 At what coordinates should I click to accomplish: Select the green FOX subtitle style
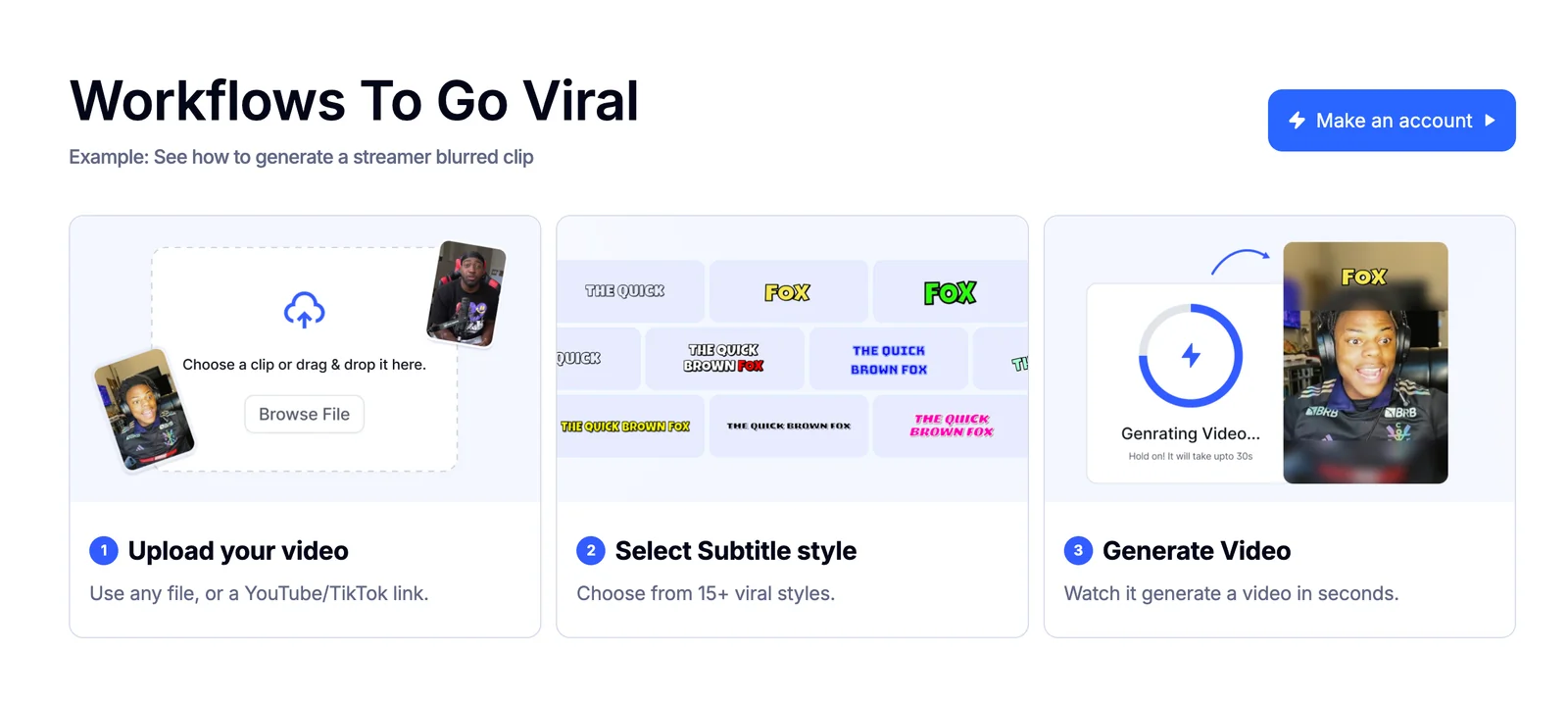click(950, 292)
